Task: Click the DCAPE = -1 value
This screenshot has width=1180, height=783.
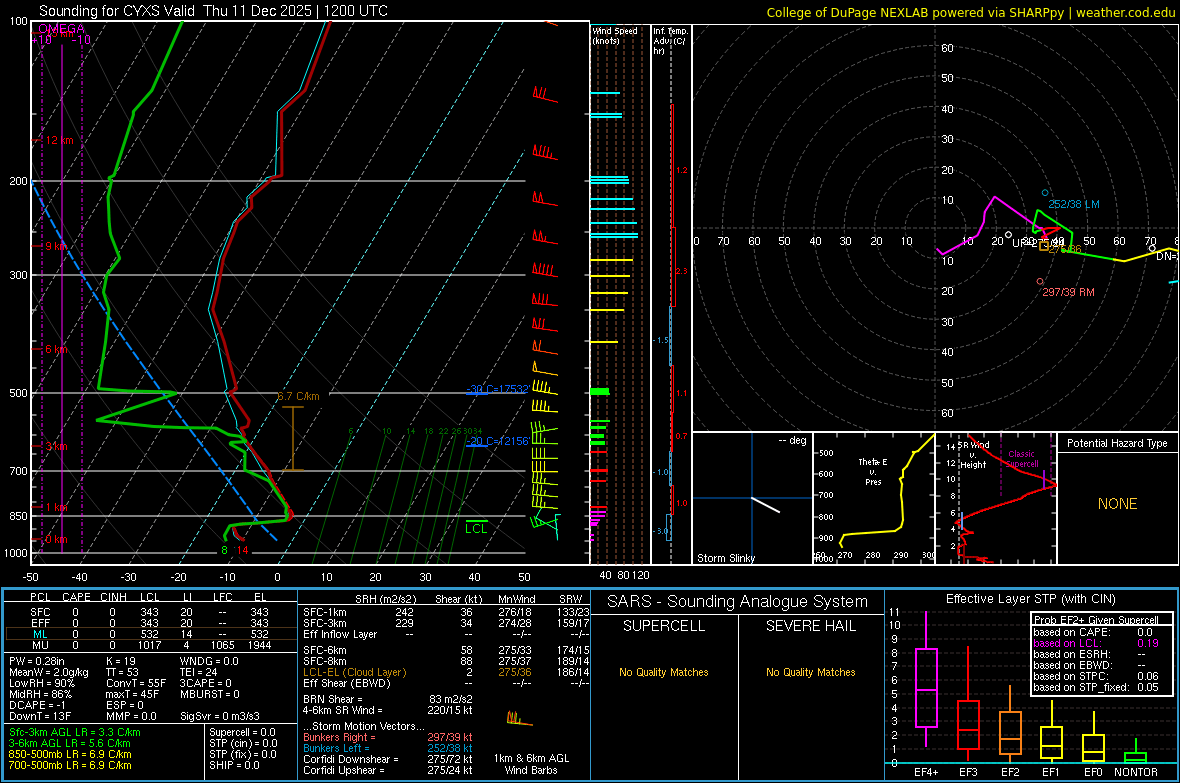Action: [37, 705]
